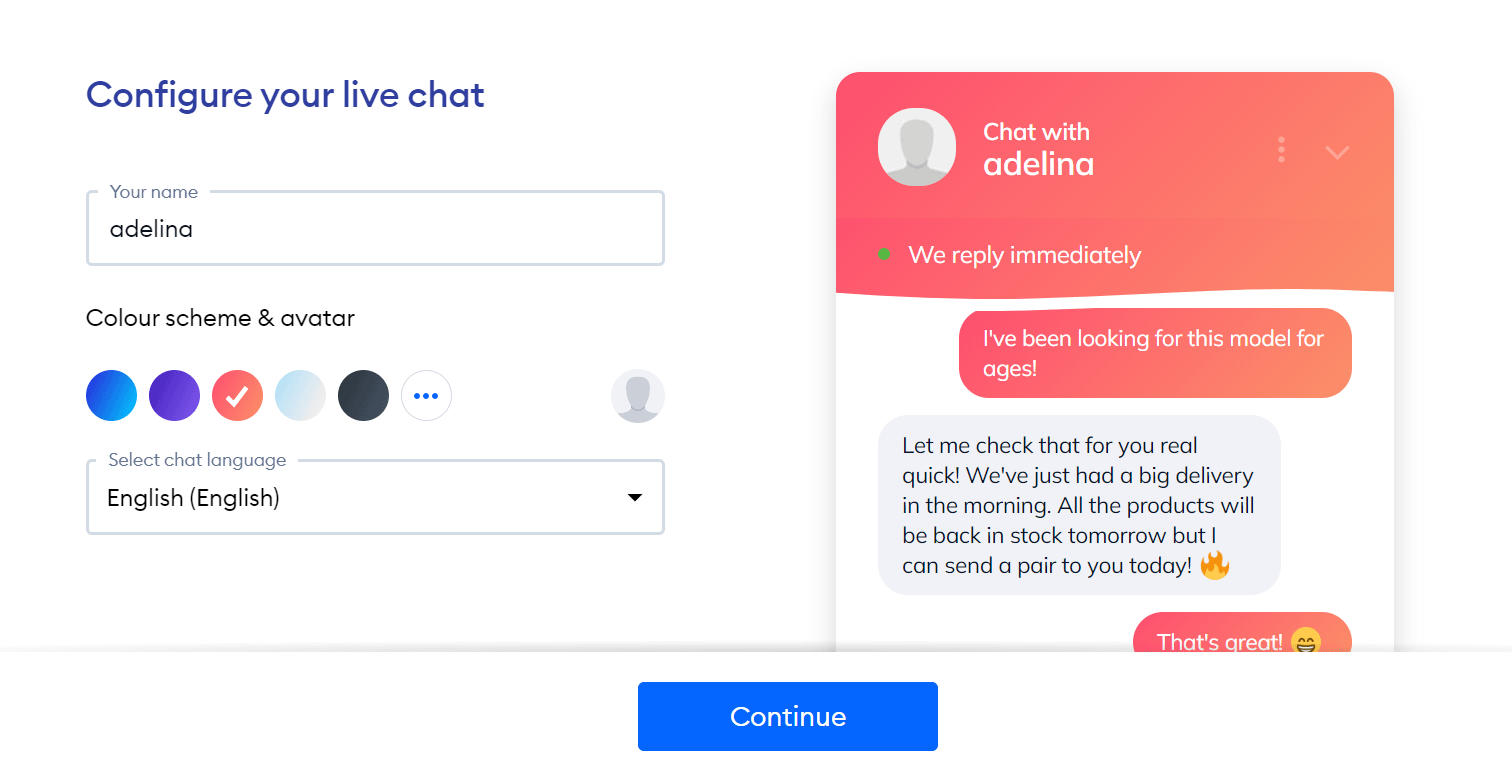Select the blue colour scheme
Screen dimensions: 1512x774
click(x=111, y=395)
